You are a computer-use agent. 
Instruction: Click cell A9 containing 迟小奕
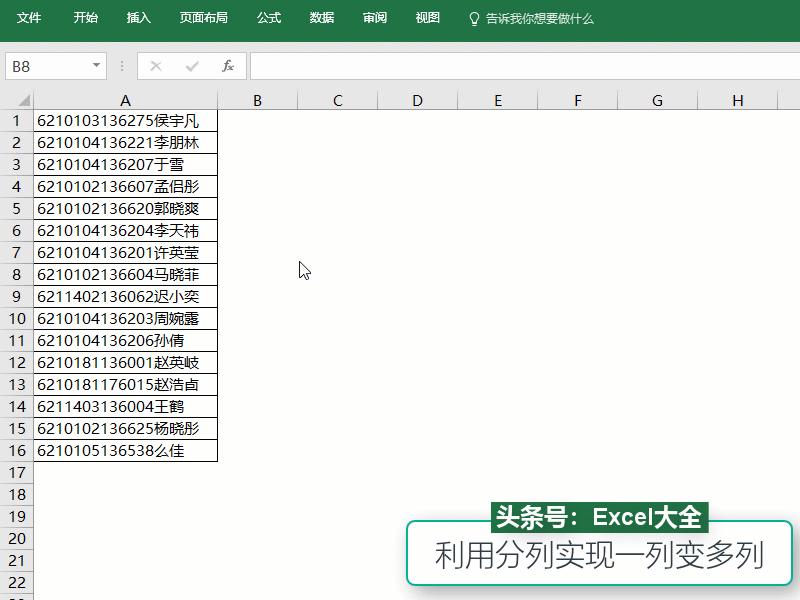pyautogui.click(x=125, y=296)
